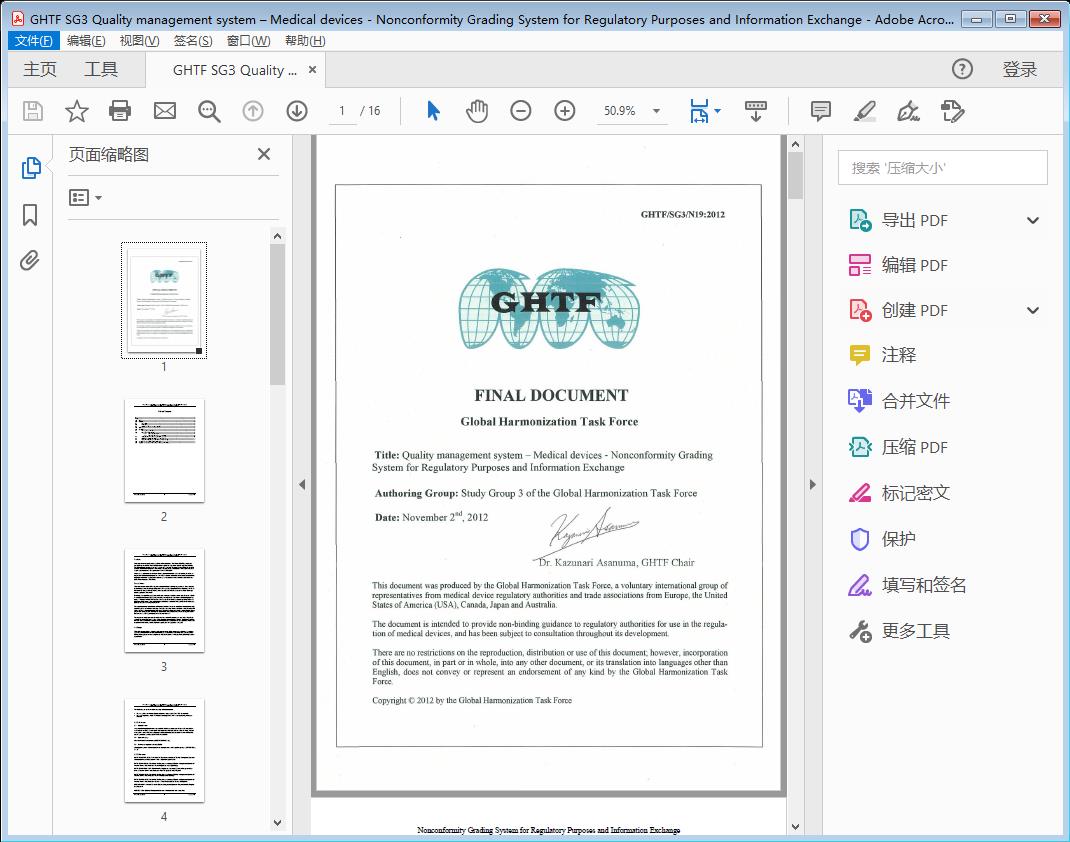Collapse the right tools pane arrow
This screenshot has height=842, width=1070.
pos(812,484)
